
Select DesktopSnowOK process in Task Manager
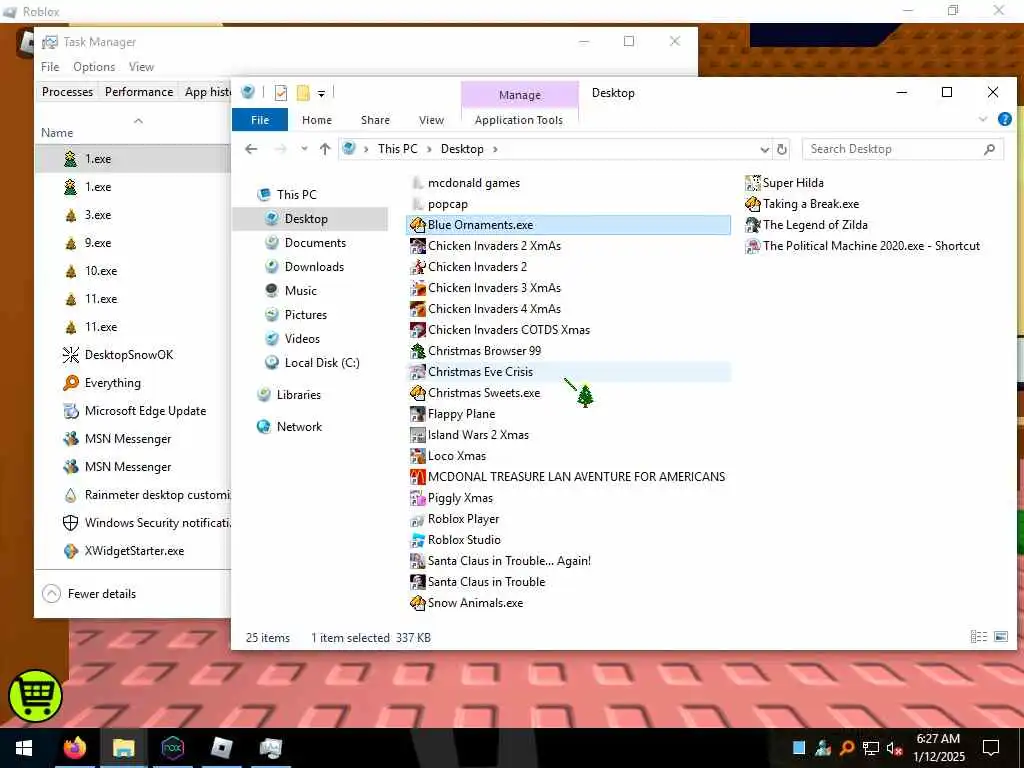point(129,355)
